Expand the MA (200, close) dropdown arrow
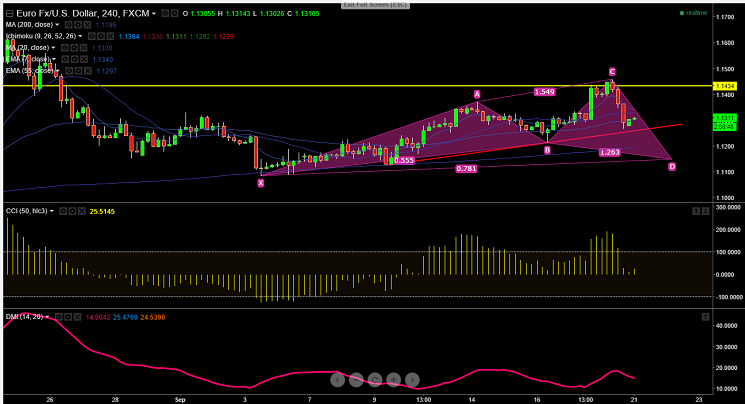Image resolution: width=745 pixels, height=404 pixels. point(57,25)
